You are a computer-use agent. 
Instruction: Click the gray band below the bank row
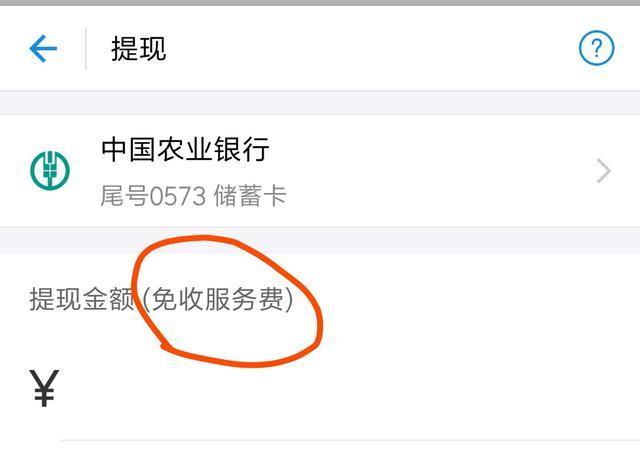point(320,240)
